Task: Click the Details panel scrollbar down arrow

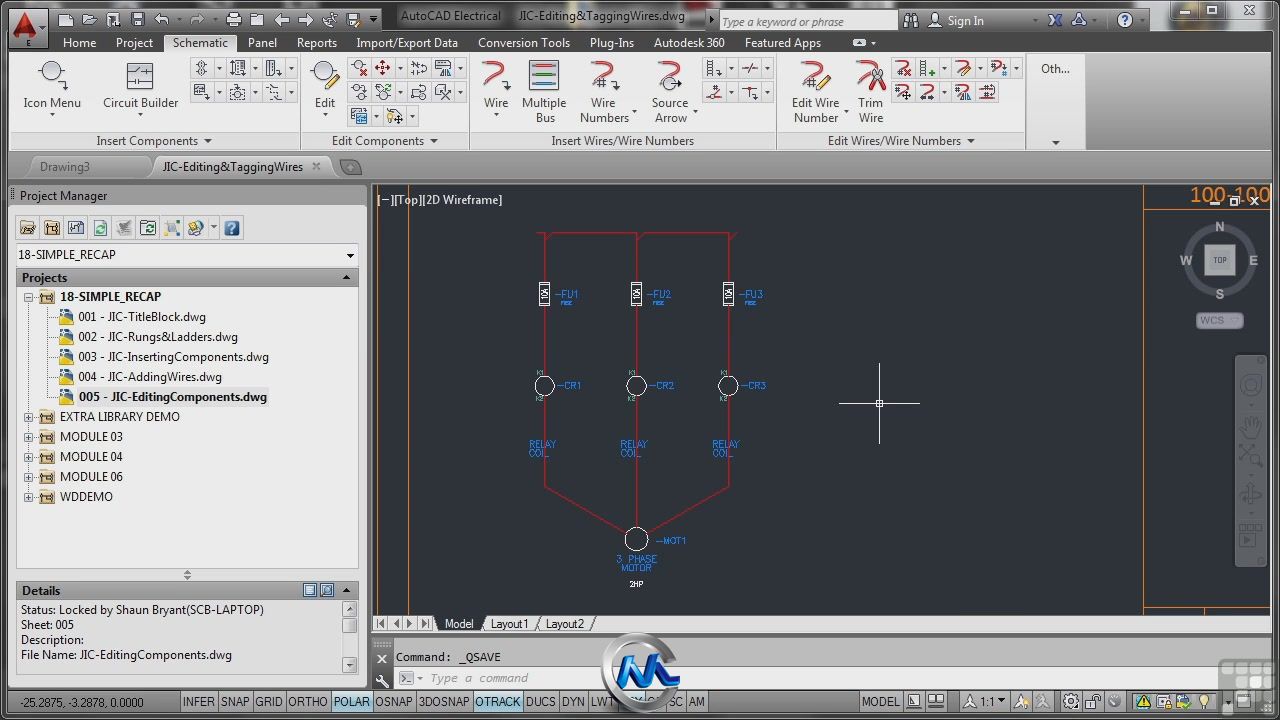Action: point(349,664)
